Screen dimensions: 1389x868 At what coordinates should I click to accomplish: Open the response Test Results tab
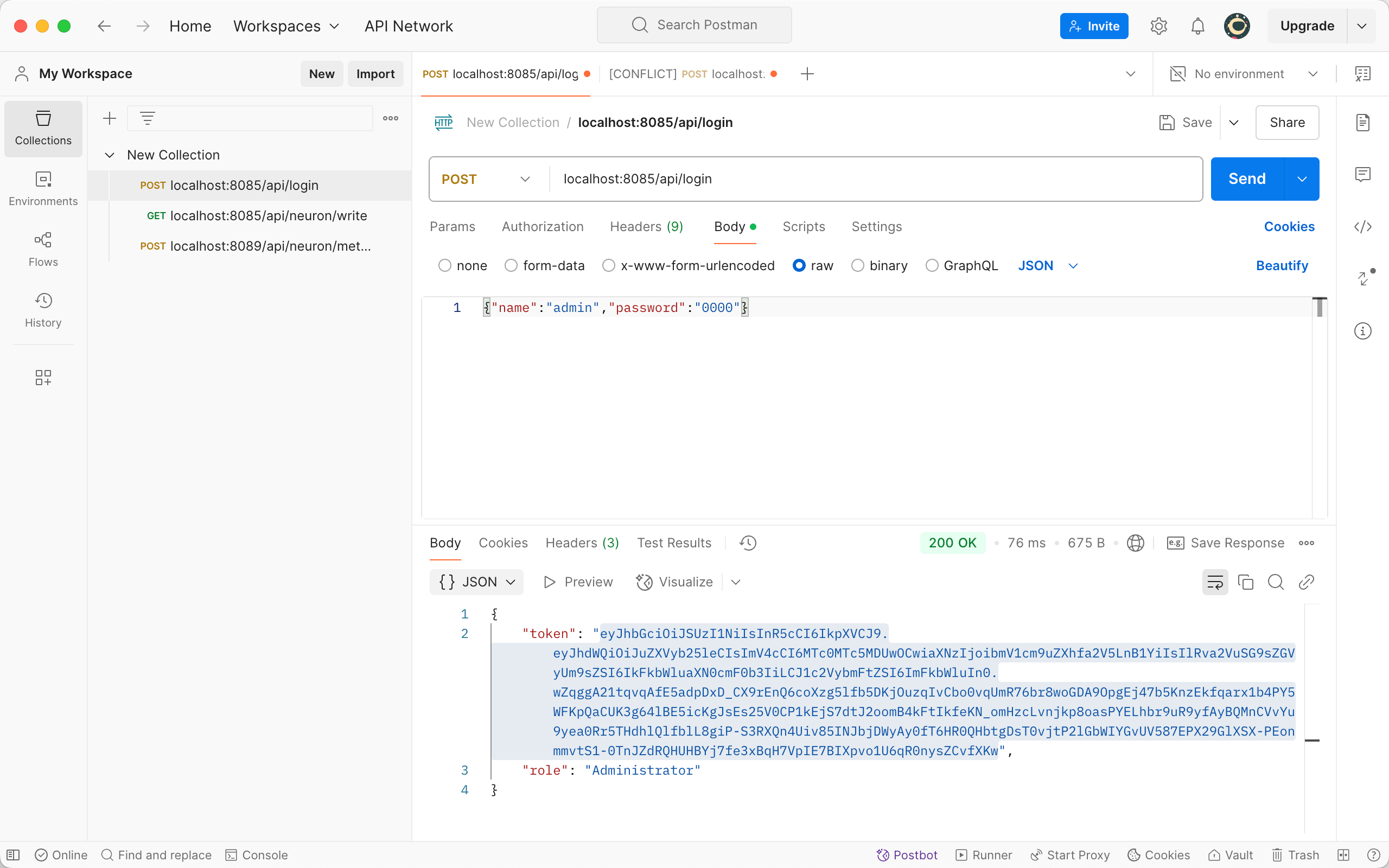[x=674, y=543]
